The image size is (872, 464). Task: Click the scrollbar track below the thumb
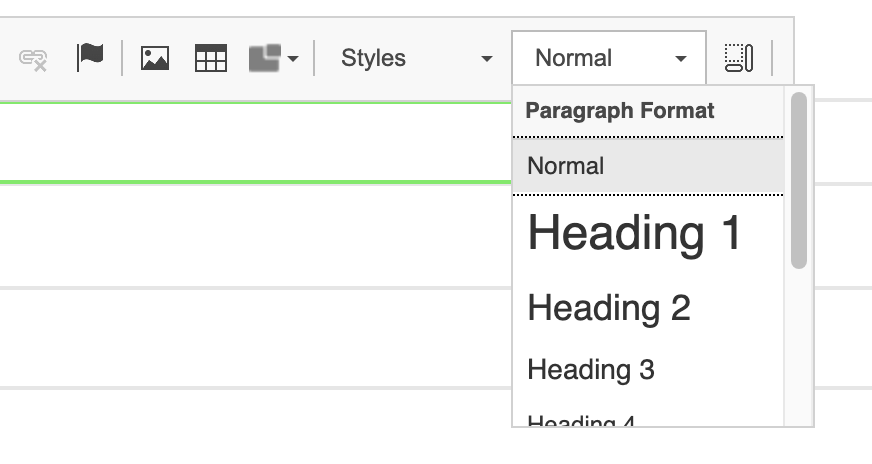[798, 350]
